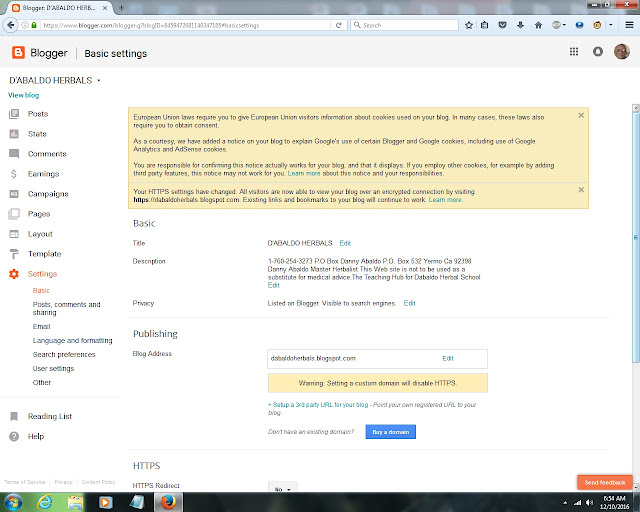This screenshot has width=640, height=512.
Task: Open Language and formatting settings
Action: pyautogui.click(x=72, y=341)
